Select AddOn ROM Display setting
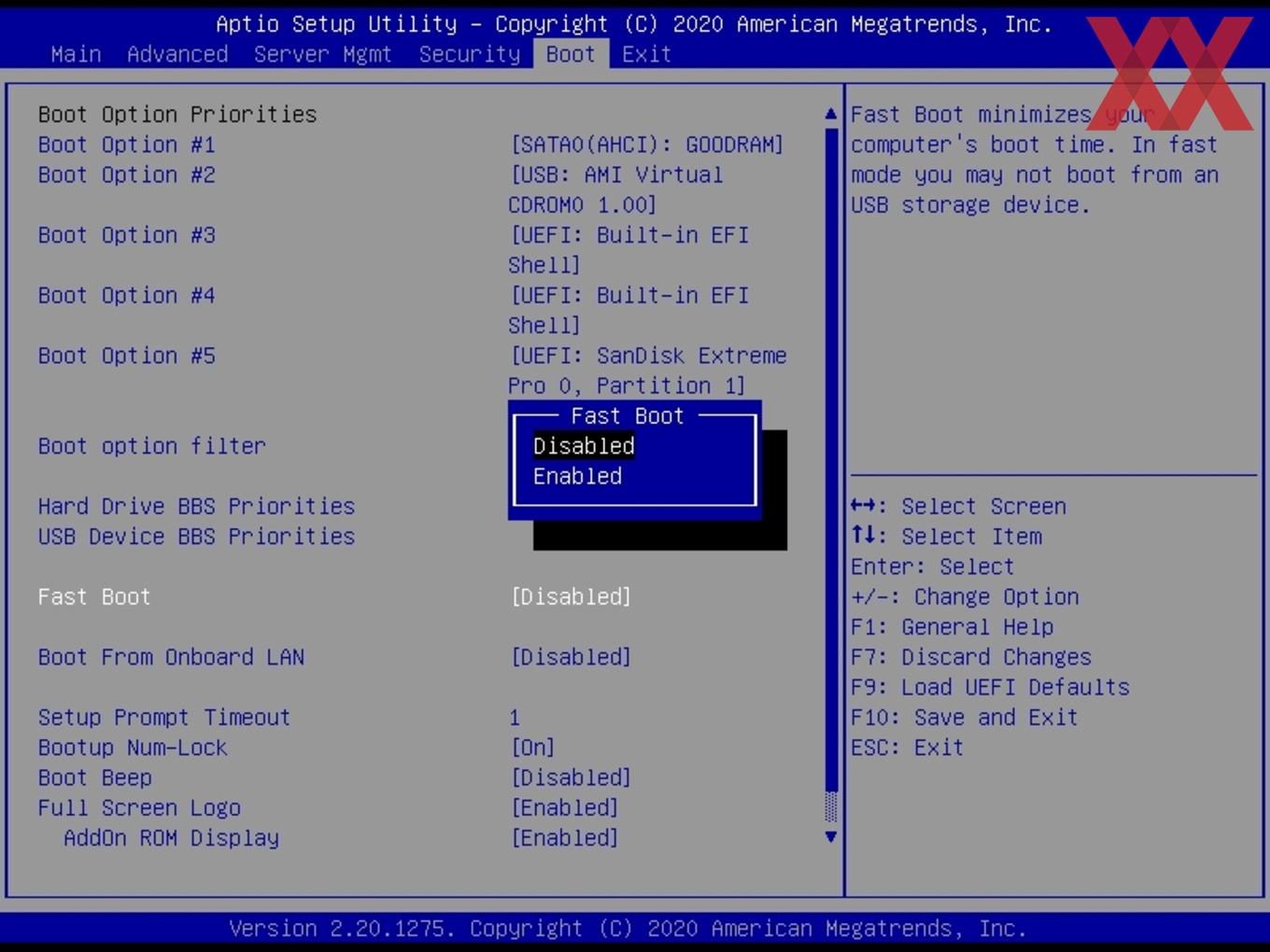 click(171, 838)
